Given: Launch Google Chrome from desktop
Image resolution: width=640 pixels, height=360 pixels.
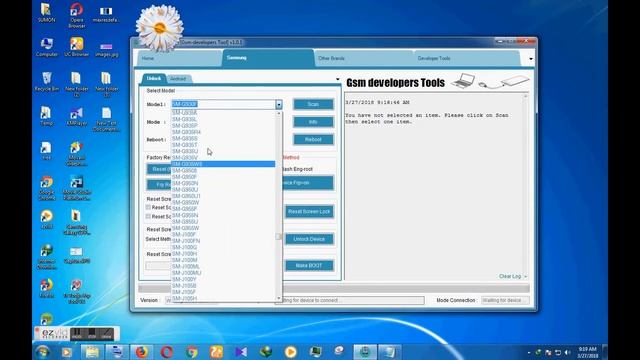Looking at the screenshot, I should coord(47,188).
